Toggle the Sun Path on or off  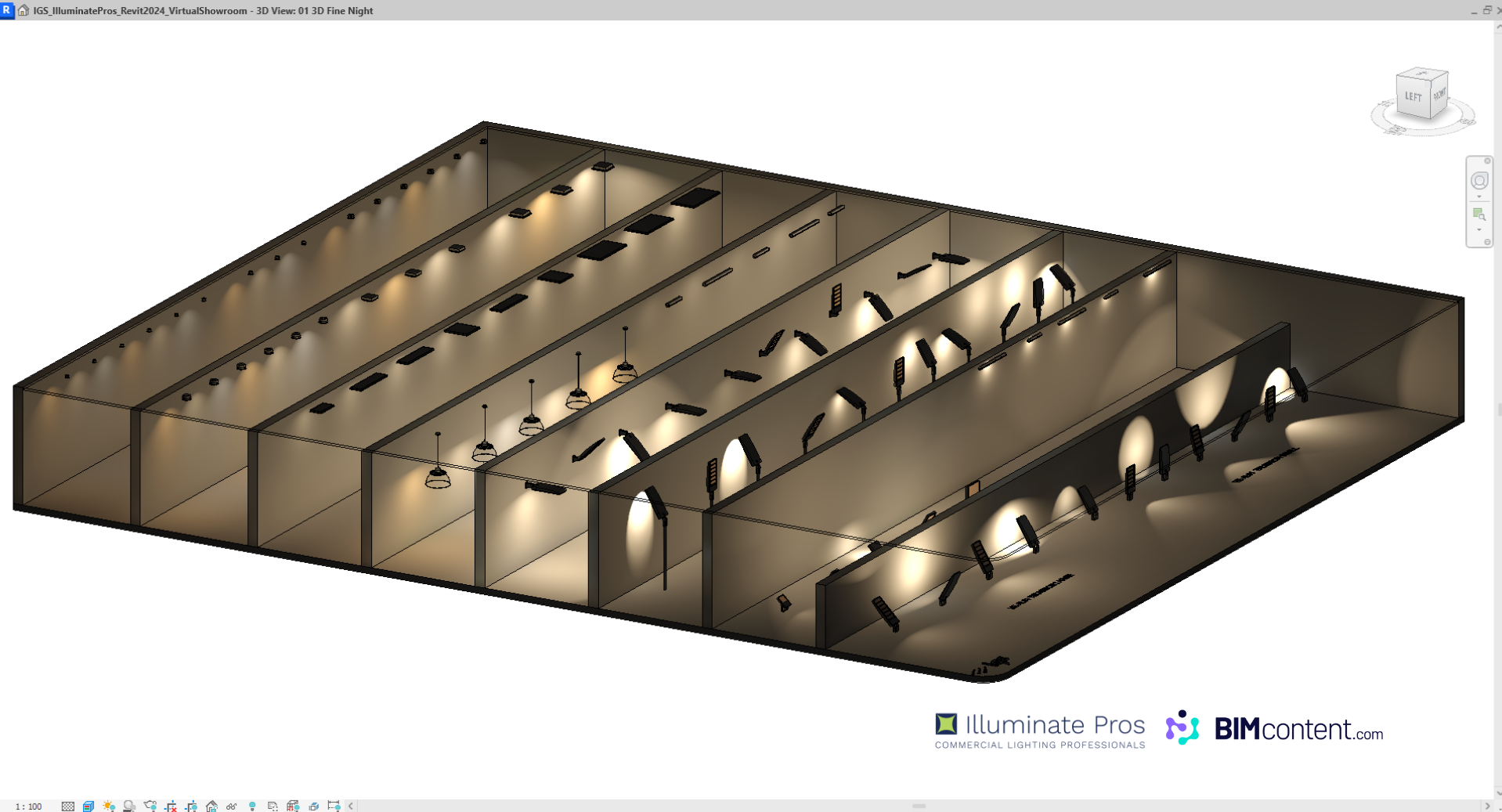[x=109, y=806]
